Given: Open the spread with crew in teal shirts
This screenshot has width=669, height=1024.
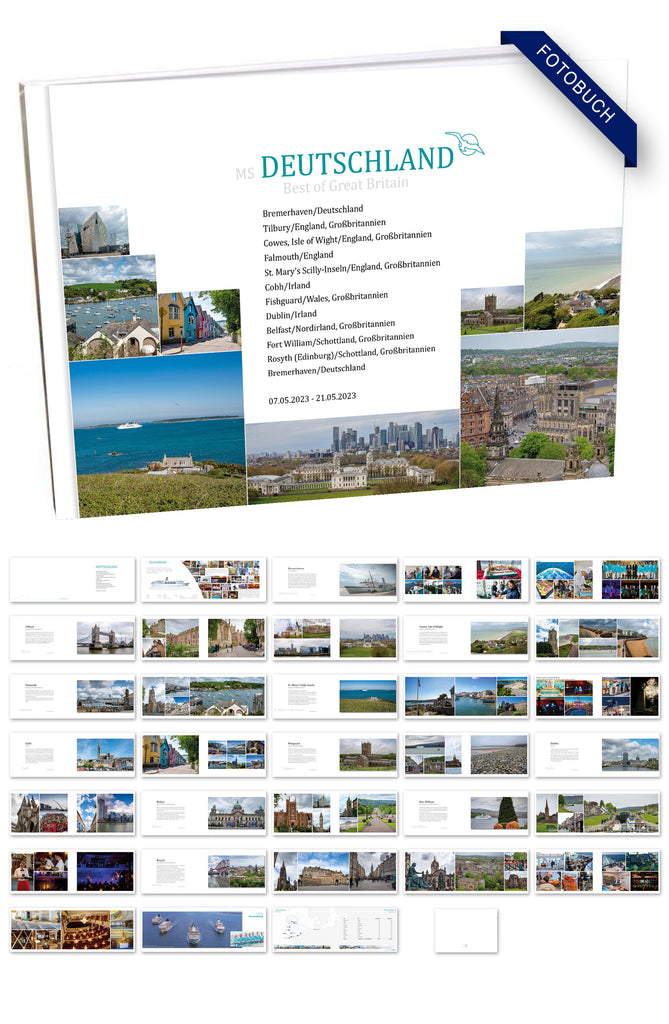Looking at the screenshot, I should pos(598,579).
